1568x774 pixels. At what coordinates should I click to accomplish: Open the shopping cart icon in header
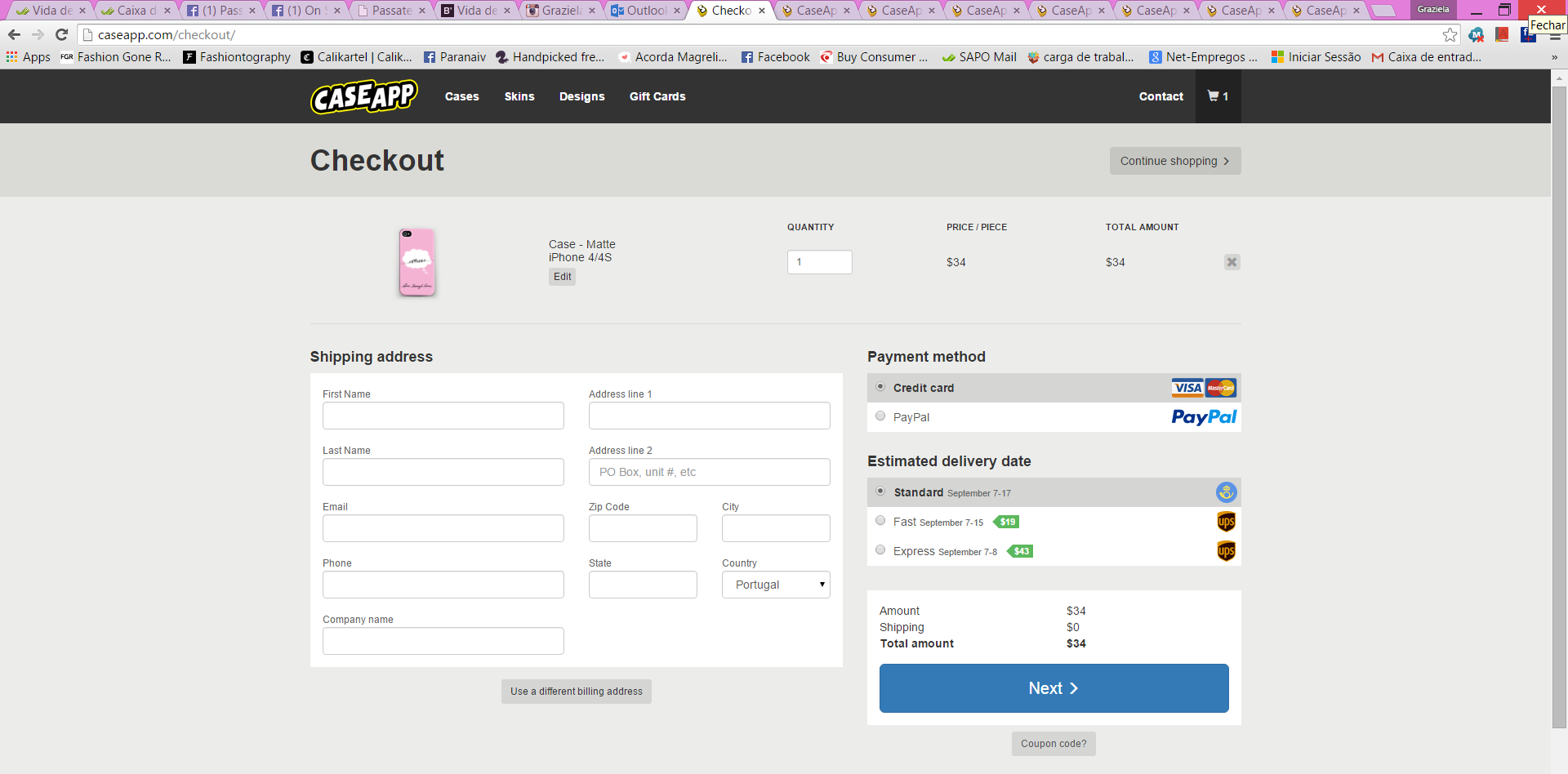click(x=1218, y=96)
